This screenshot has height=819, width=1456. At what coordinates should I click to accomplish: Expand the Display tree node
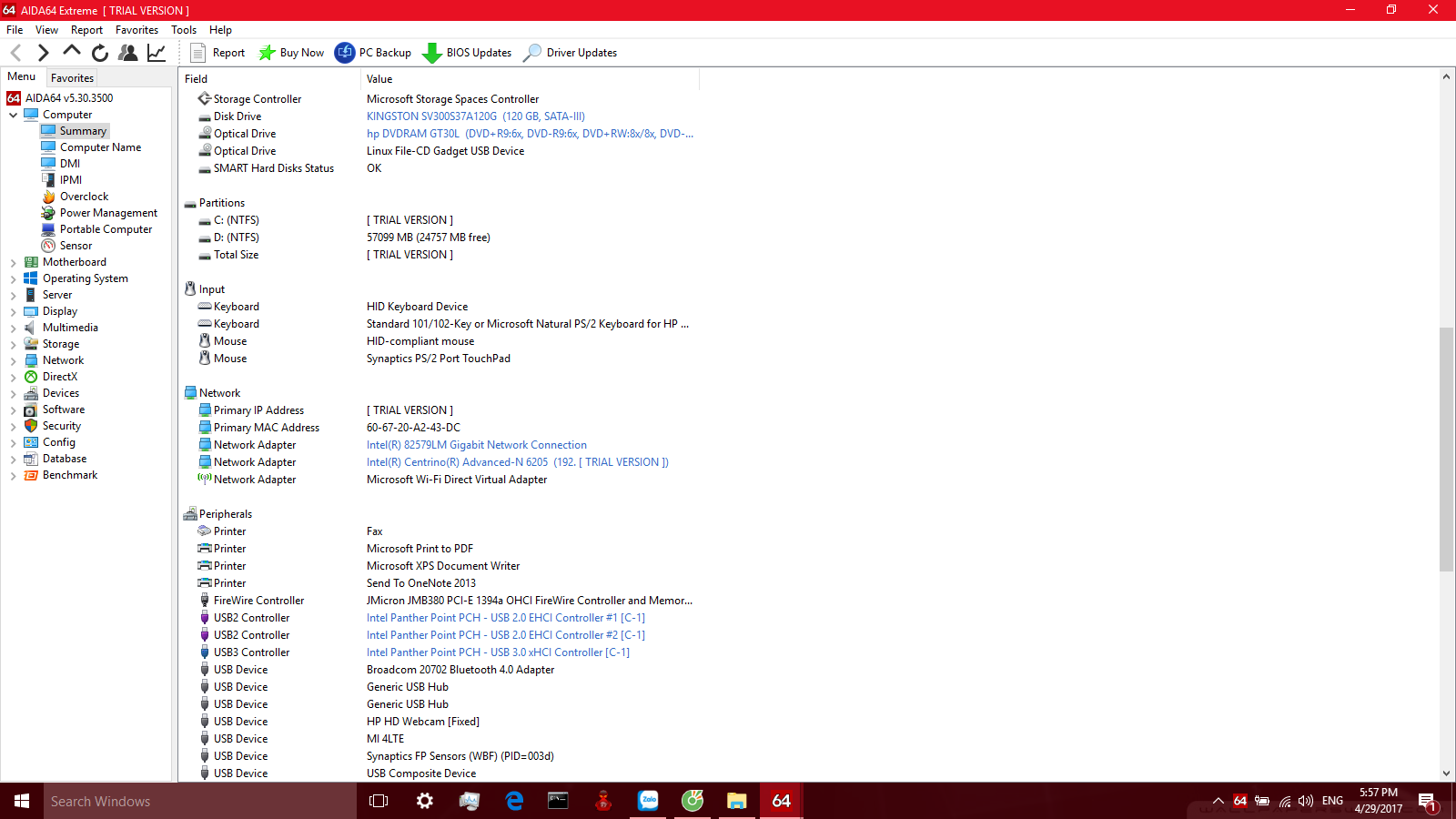tap(14, 311)
